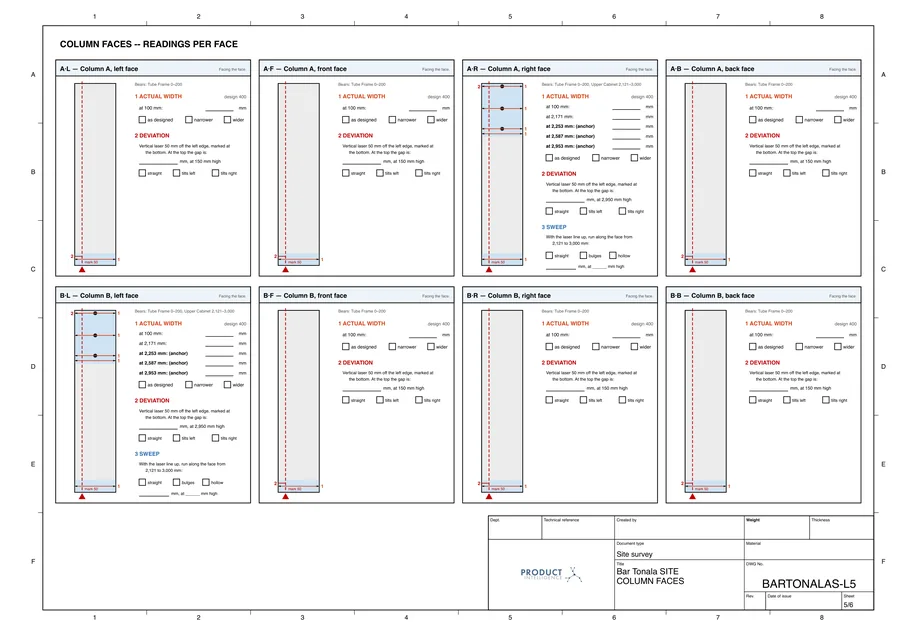
Task: Check "straight" in the A-B panel
Action: (x=752, y=173)
